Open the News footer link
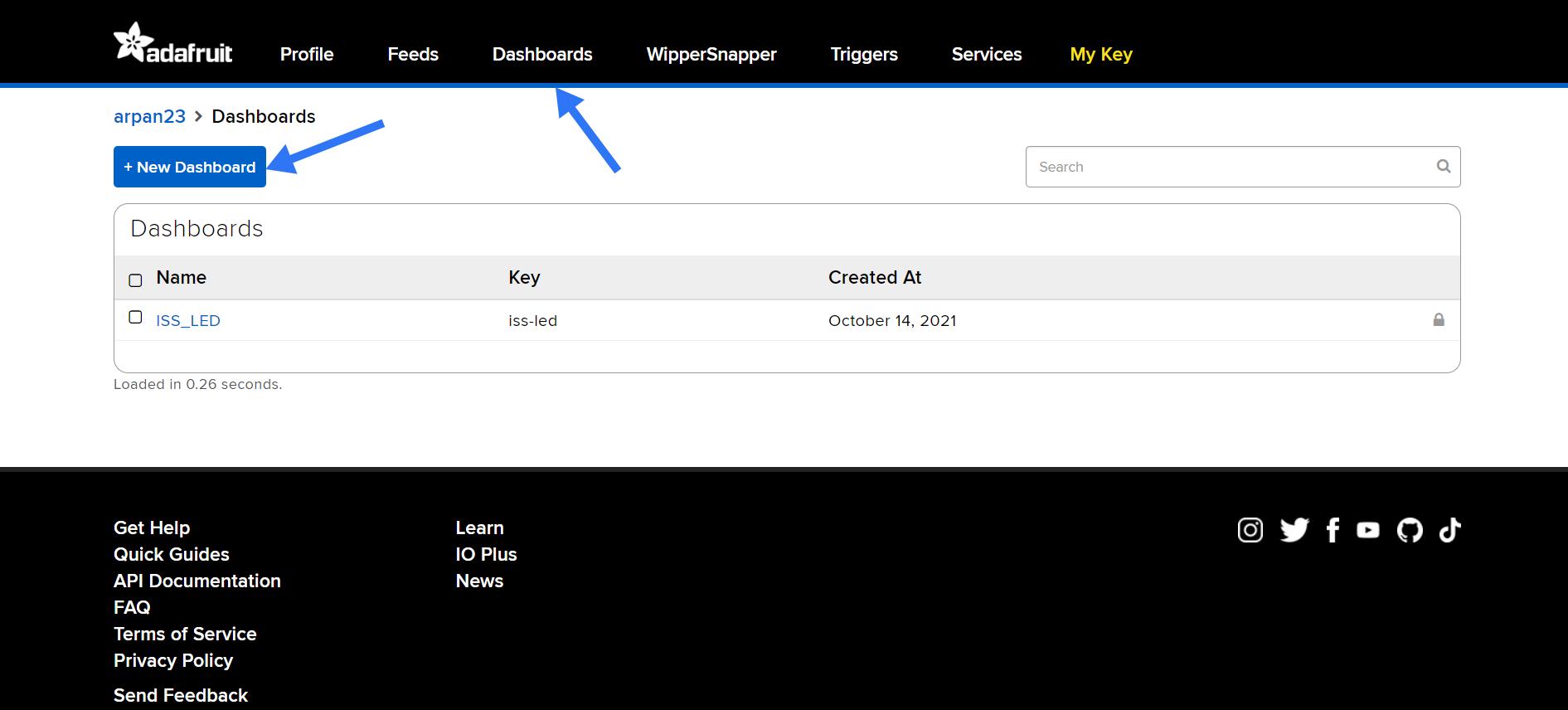 click(x=479, y=581)
